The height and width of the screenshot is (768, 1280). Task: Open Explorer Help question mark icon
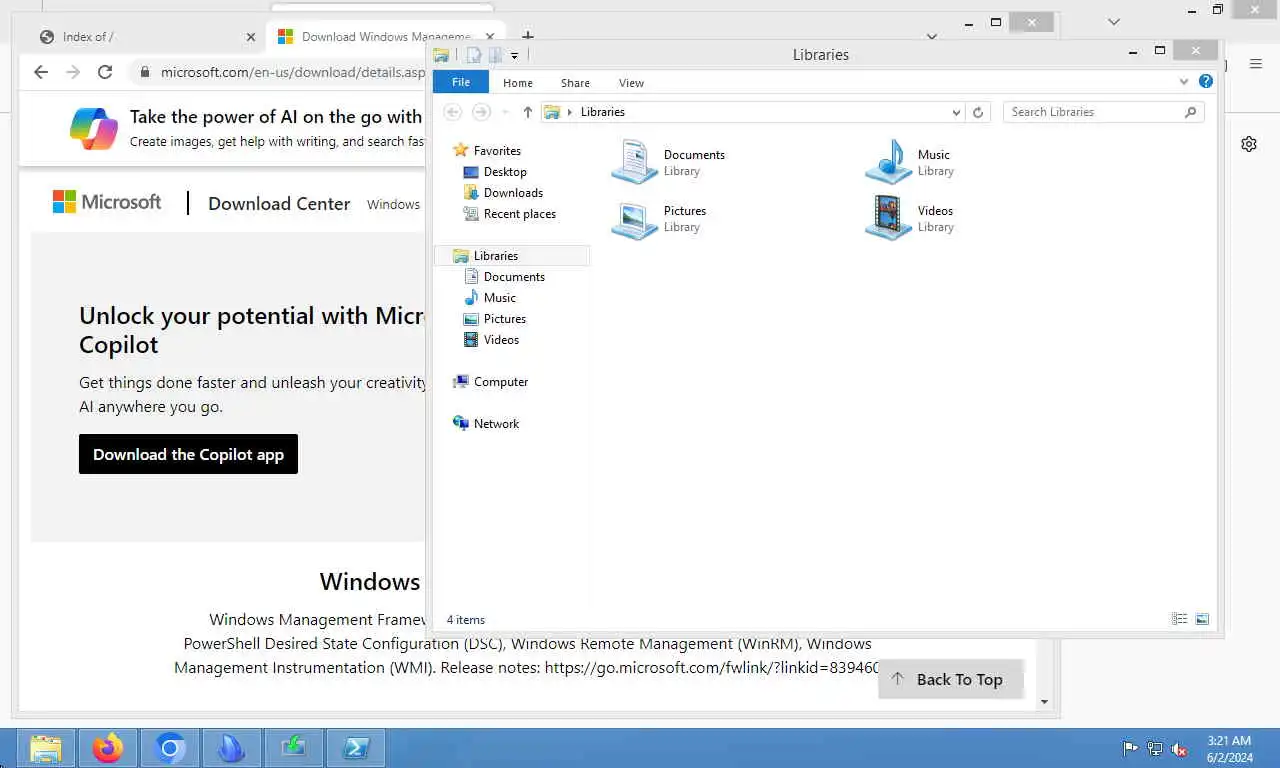click(1206, 82)
